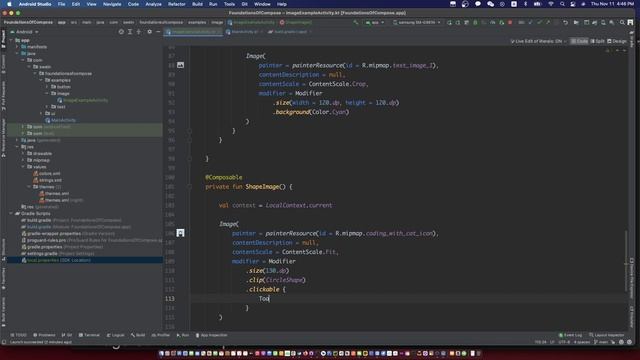Open the Navigate menu
This screenshot has width=640, height=360.
tap(112, 4)
